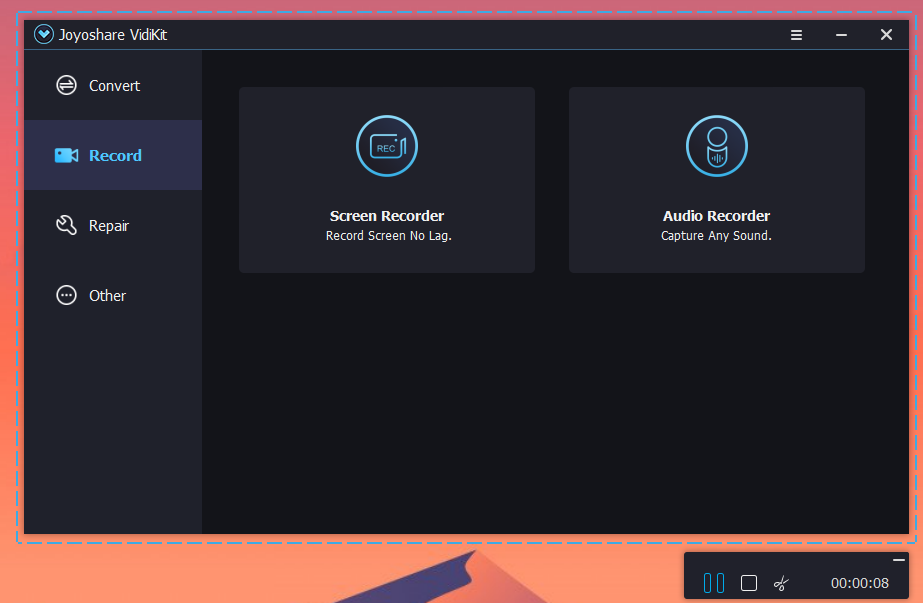923x603 pixels.
Task: Minimize the recording control bar
Action: [x=898, y=560]
